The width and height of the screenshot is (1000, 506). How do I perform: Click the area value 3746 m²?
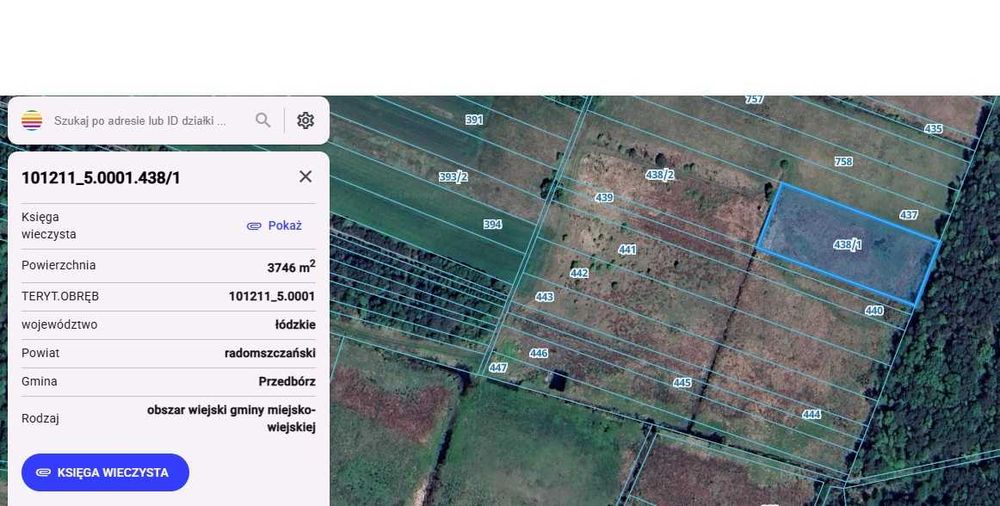291,267
